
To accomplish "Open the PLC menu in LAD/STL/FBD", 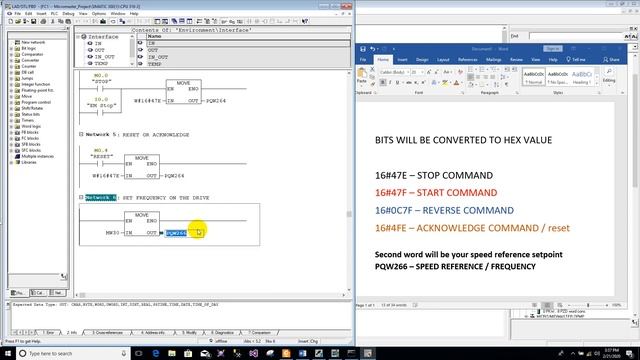I will tap(54, 13).
